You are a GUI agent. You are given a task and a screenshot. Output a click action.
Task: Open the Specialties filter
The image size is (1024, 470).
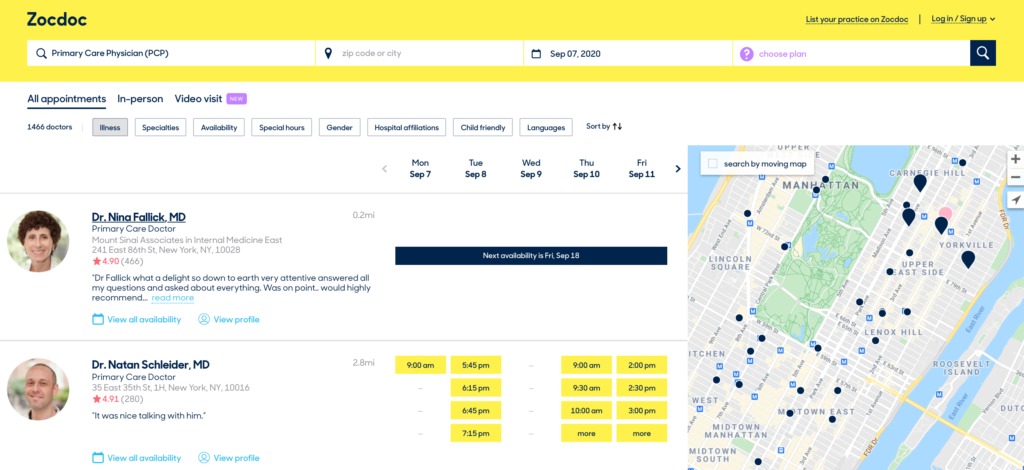[161, 127]
